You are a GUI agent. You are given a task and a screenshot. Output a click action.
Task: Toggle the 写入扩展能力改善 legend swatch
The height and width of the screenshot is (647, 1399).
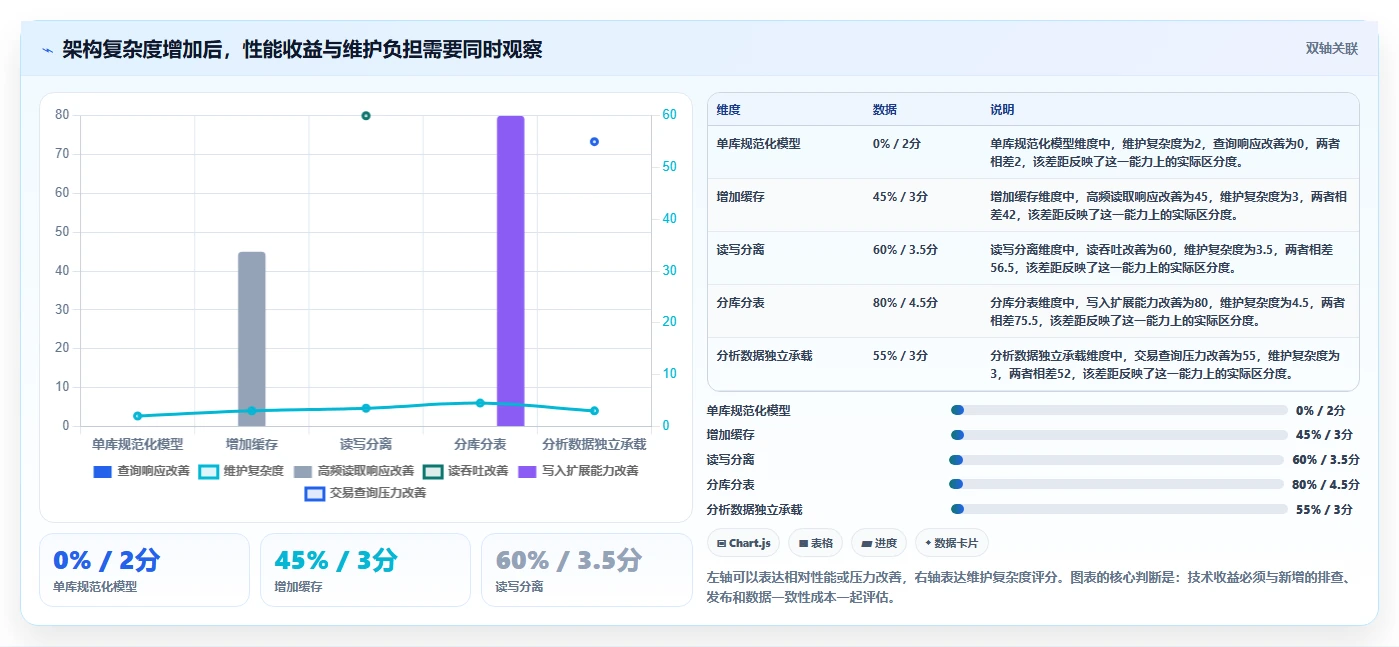pos(527,471)
